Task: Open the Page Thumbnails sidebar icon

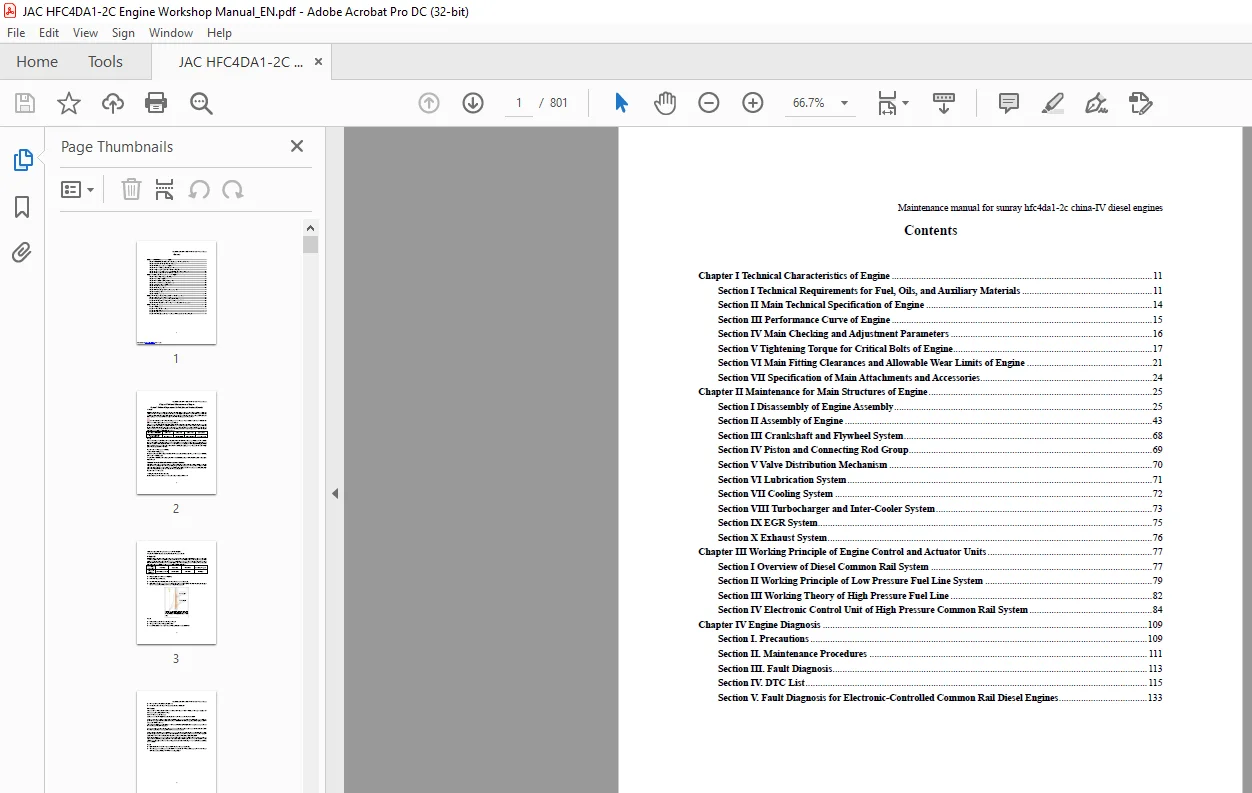Action: click(x=22, y=160)
